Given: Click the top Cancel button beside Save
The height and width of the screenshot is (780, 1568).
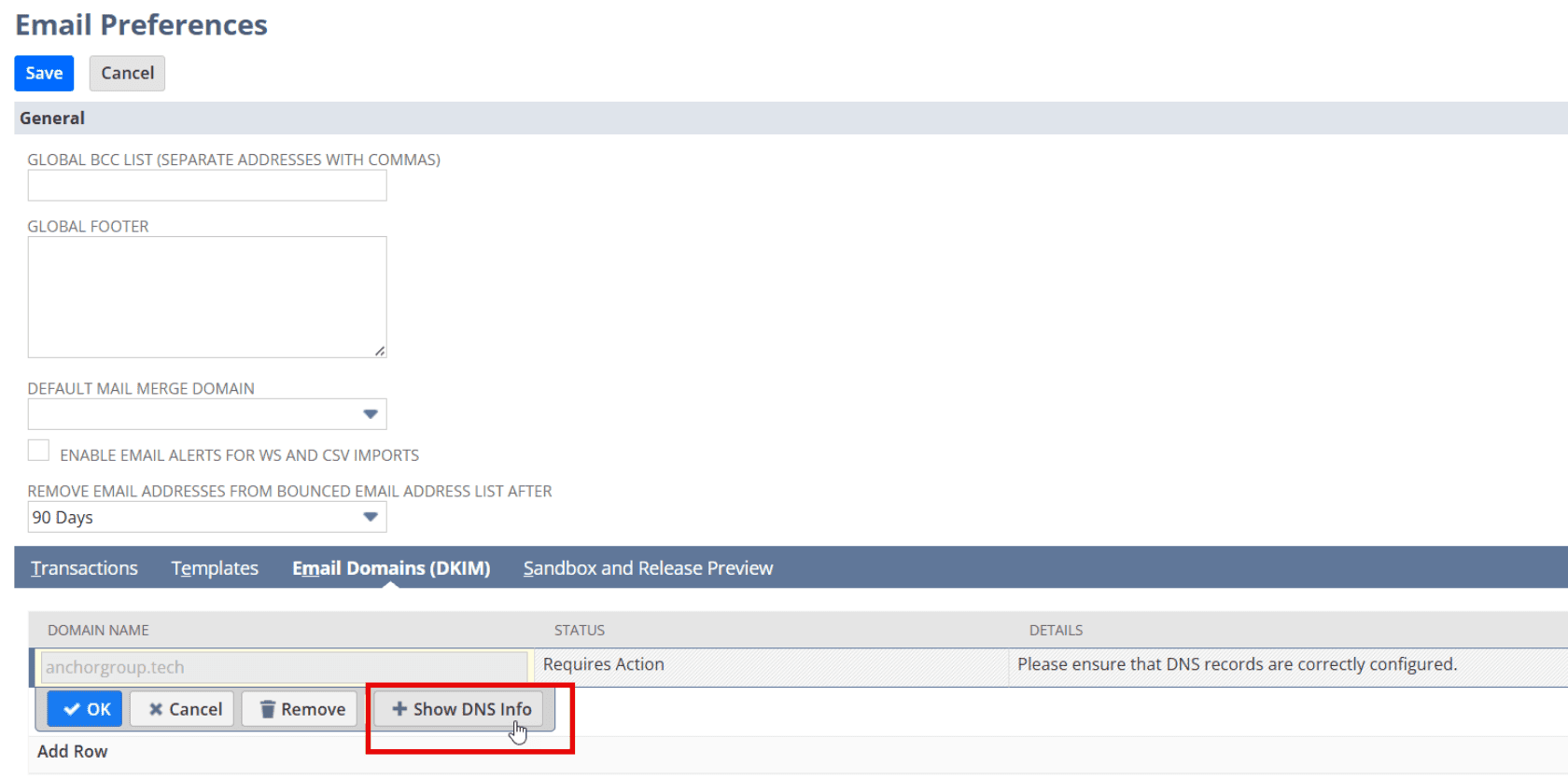Looking at the screenshot, I should click(x=127, y=74).
